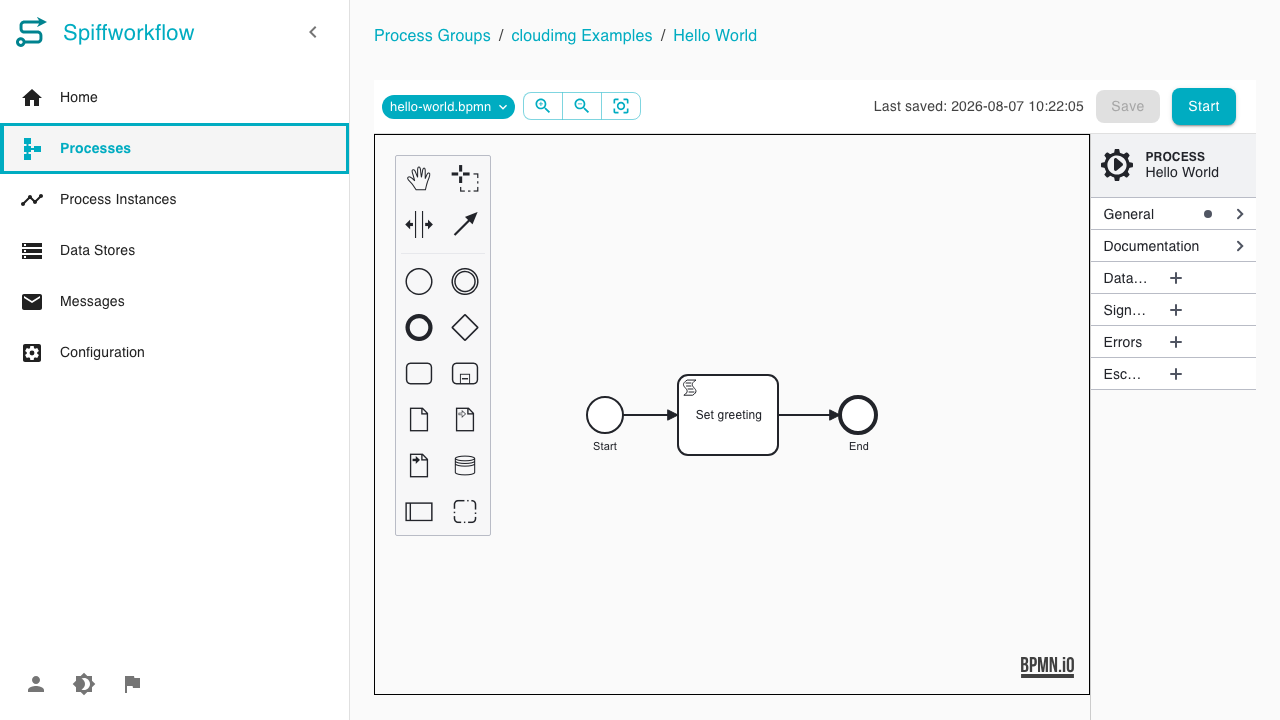Collapse the left navigation sidebar
The image size is (1280, 720).
tap(313, 32)
